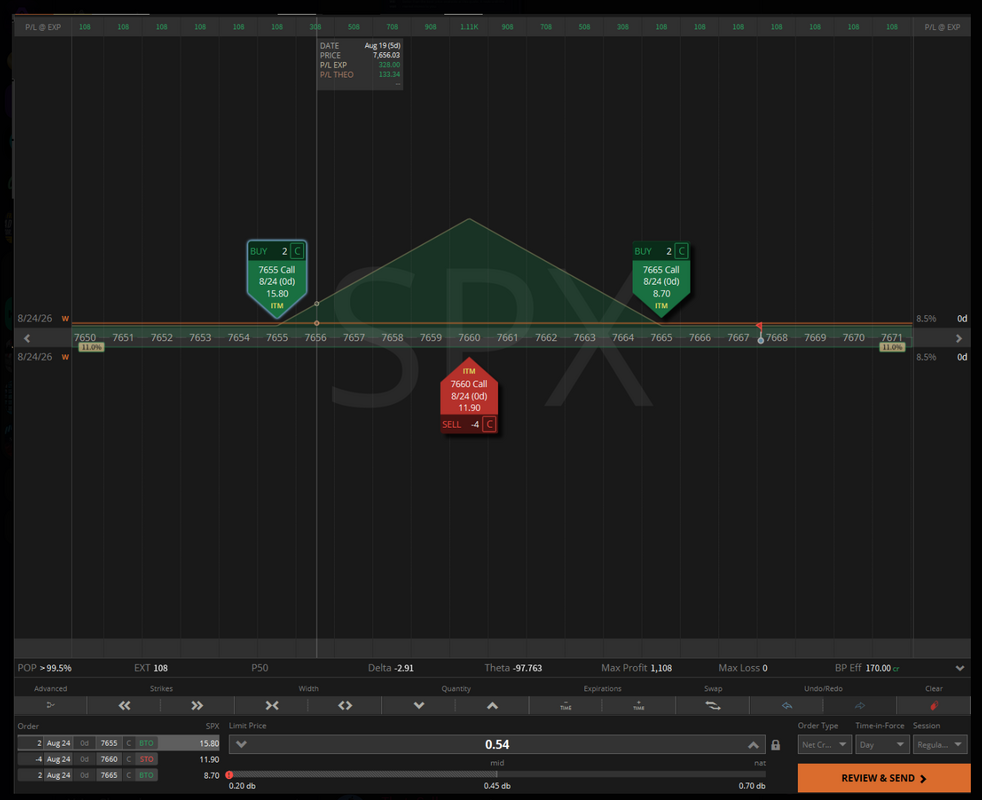Click REVIEW & SEND button
The height and width of the screenshot is (800, 982).
pyautogui.click(x=884, y=778)
